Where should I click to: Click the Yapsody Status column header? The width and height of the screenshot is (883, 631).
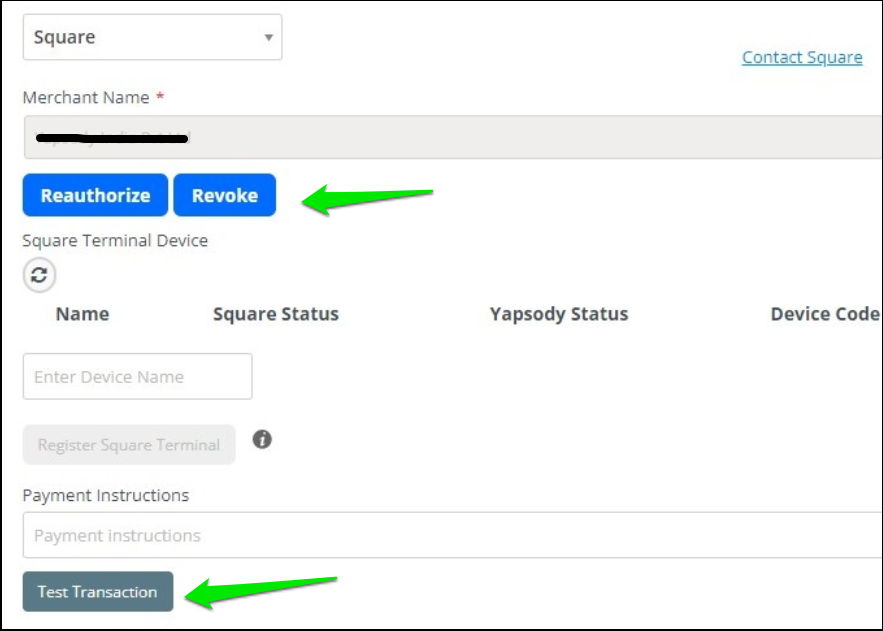559,314
